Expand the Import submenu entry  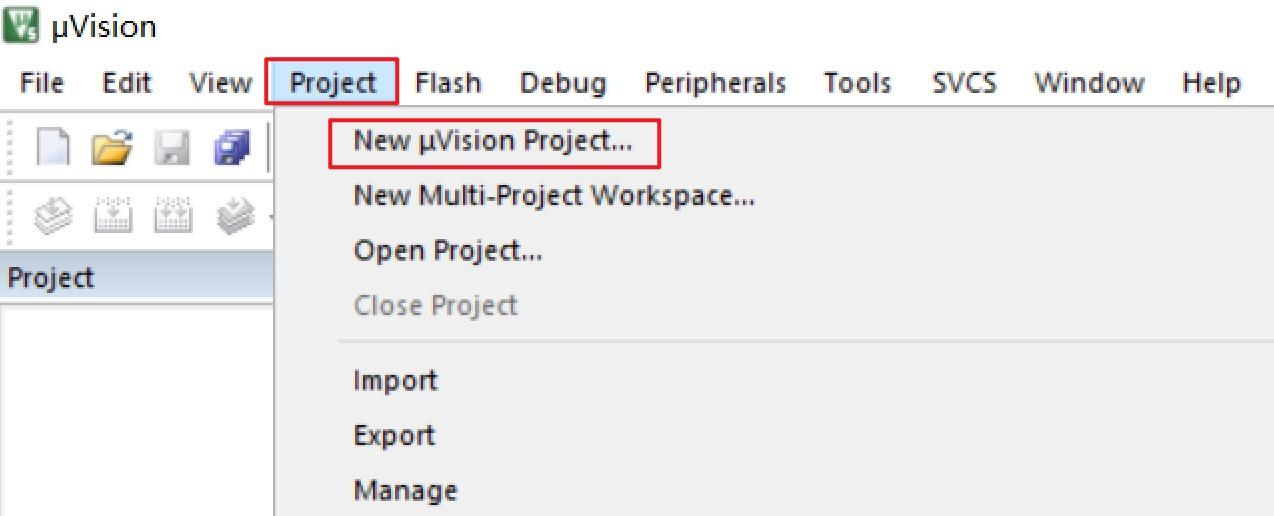tap(395, 380)
